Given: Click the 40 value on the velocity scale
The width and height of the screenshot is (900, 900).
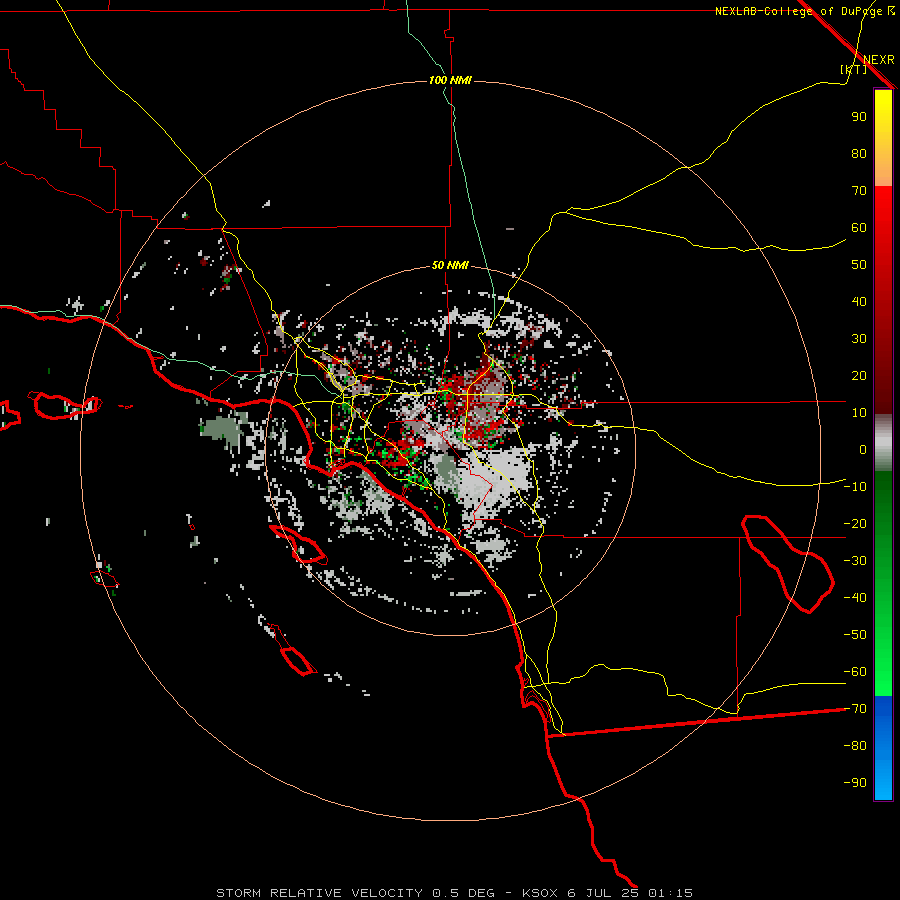Looking at the screenshot, I should (859, 301).
